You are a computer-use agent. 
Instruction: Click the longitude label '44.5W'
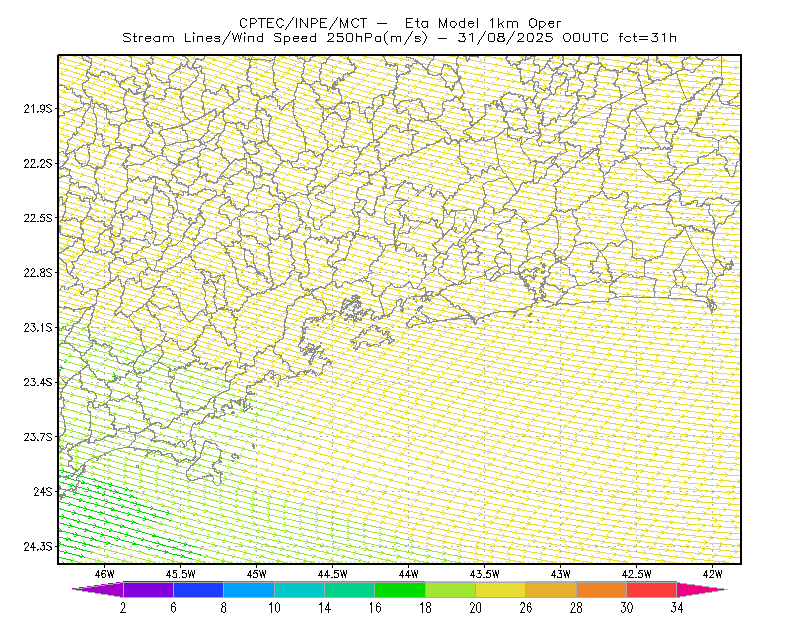click(333, 574)
